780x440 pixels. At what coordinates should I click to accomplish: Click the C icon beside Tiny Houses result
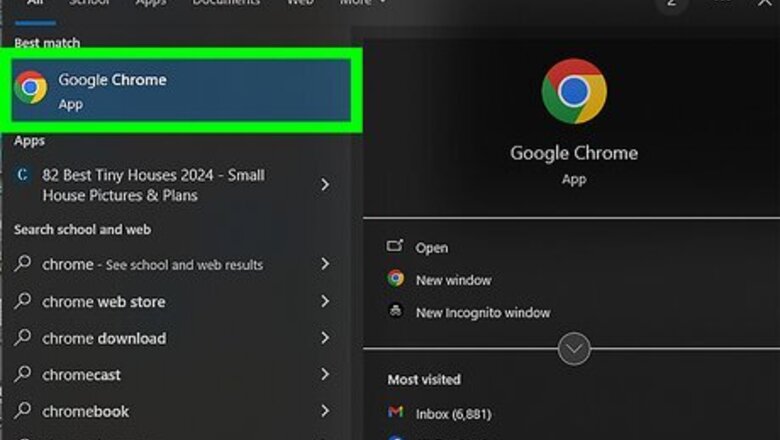pyautogui.click(x=22, y=175)
